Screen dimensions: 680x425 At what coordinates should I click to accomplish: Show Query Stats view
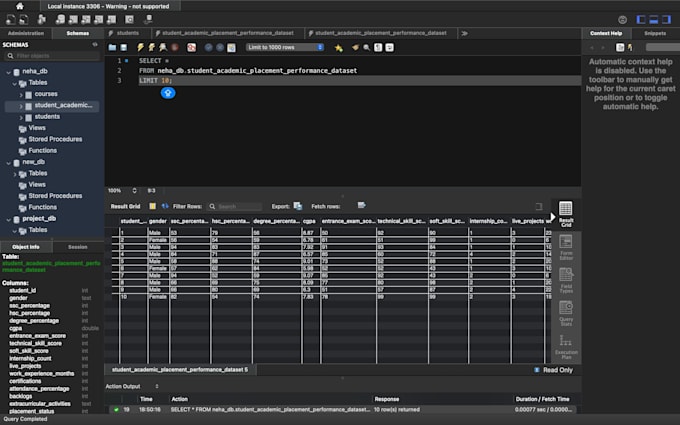[566, 313]
